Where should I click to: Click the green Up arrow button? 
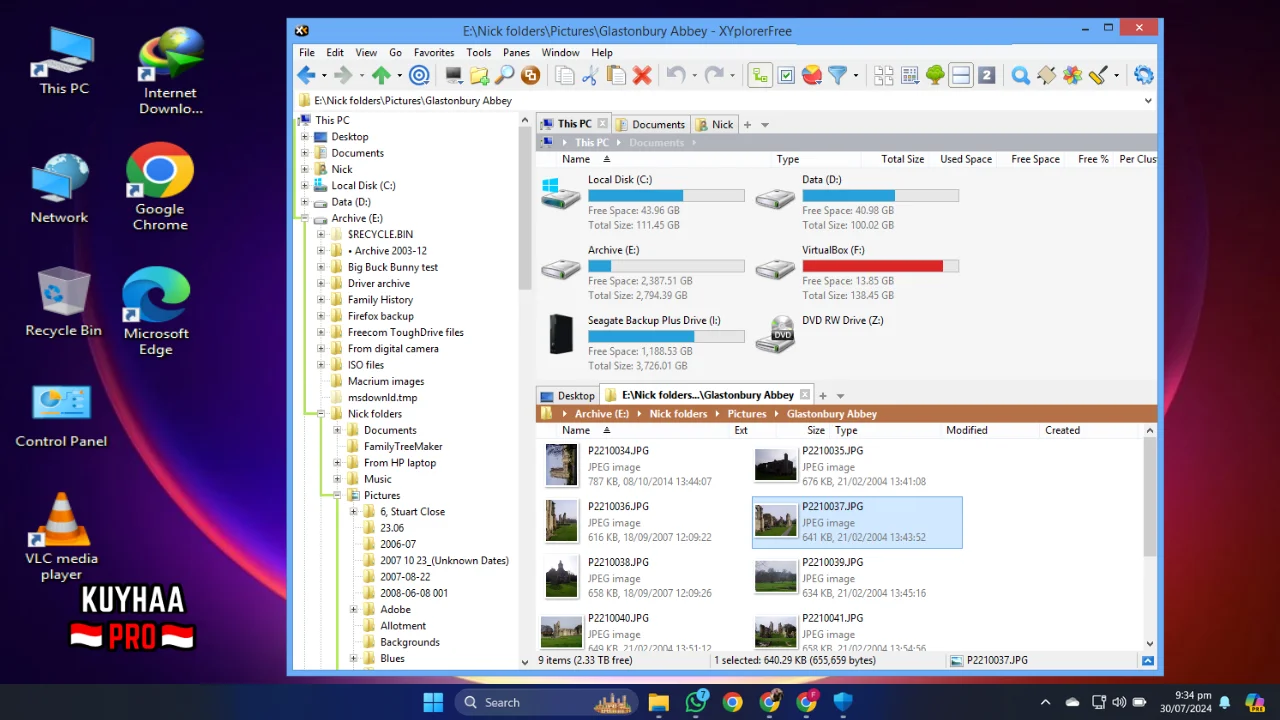click(381, 75)
